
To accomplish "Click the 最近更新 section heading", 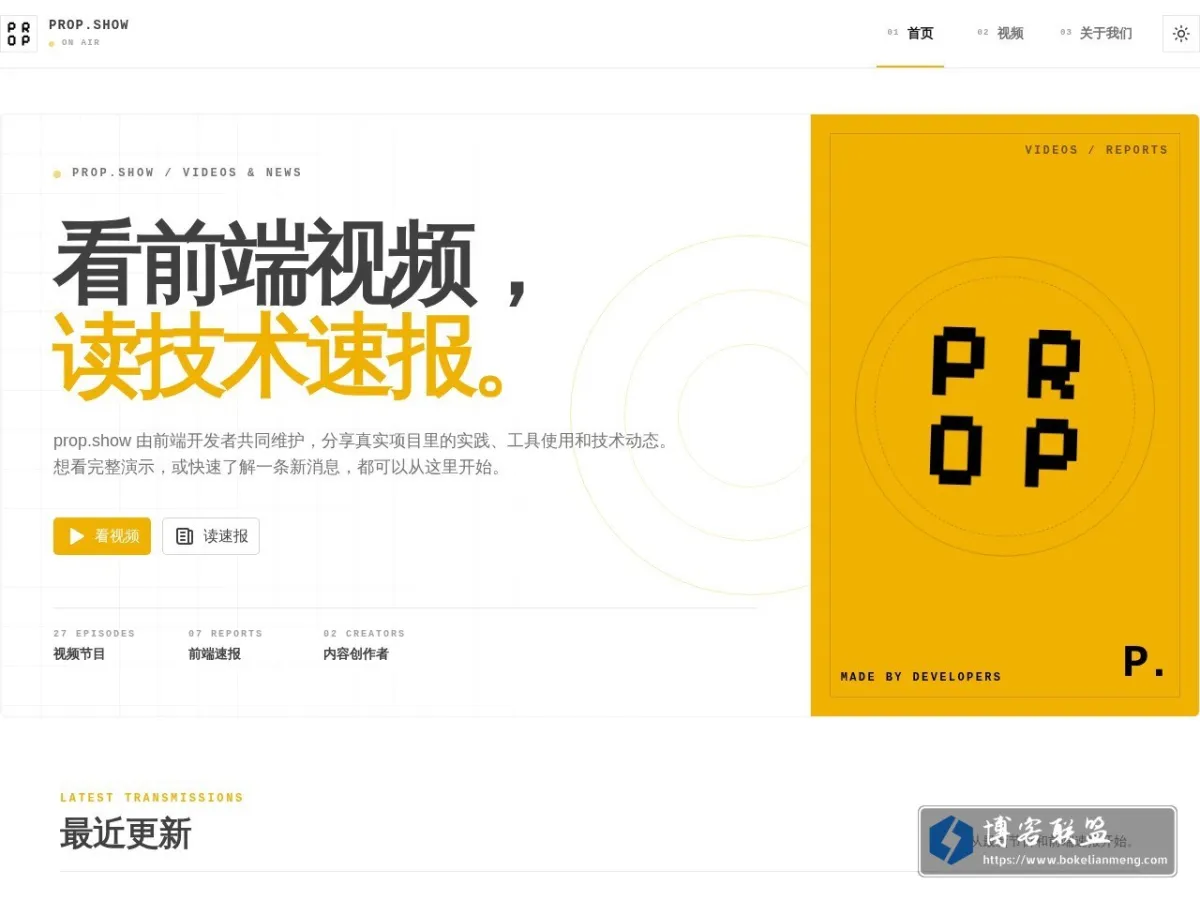I will click(x=125, y=834).
